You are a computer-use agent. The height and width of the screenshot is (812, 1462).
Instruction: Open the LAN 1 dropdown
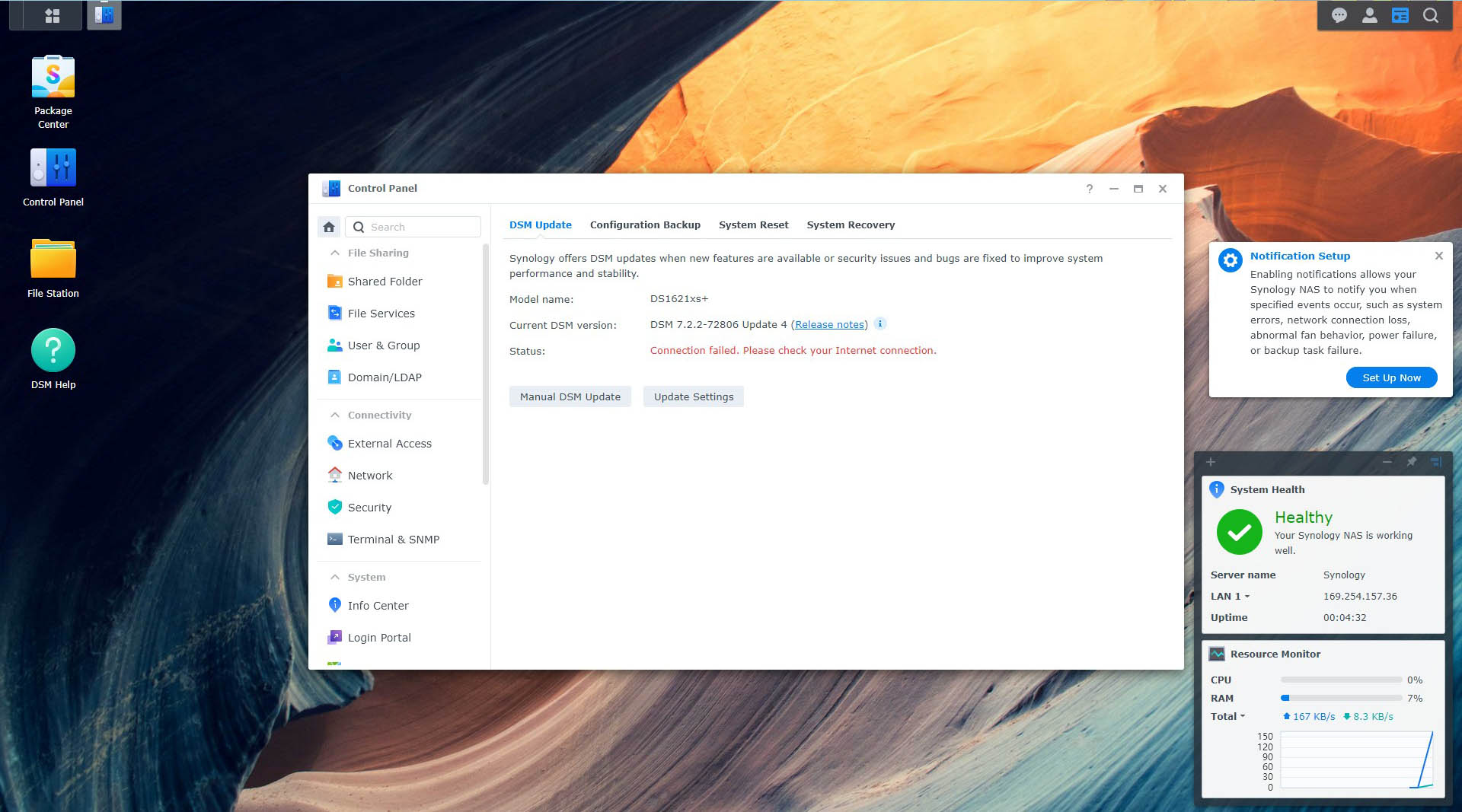click(x=1230, y=597)
